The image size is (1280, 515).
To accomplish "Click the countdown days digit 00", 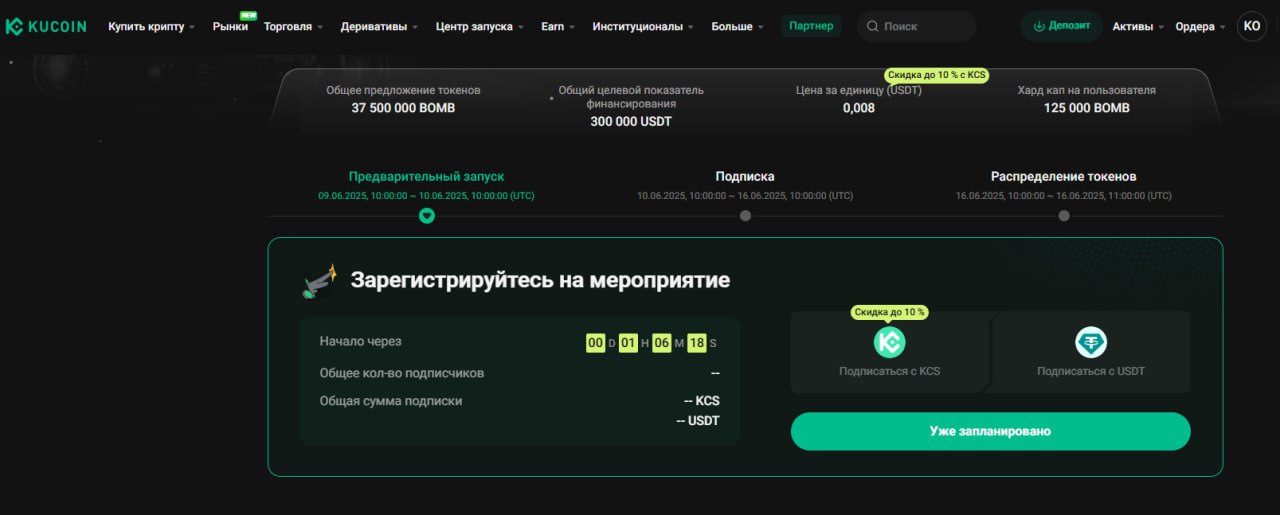I will click(595, 343).
